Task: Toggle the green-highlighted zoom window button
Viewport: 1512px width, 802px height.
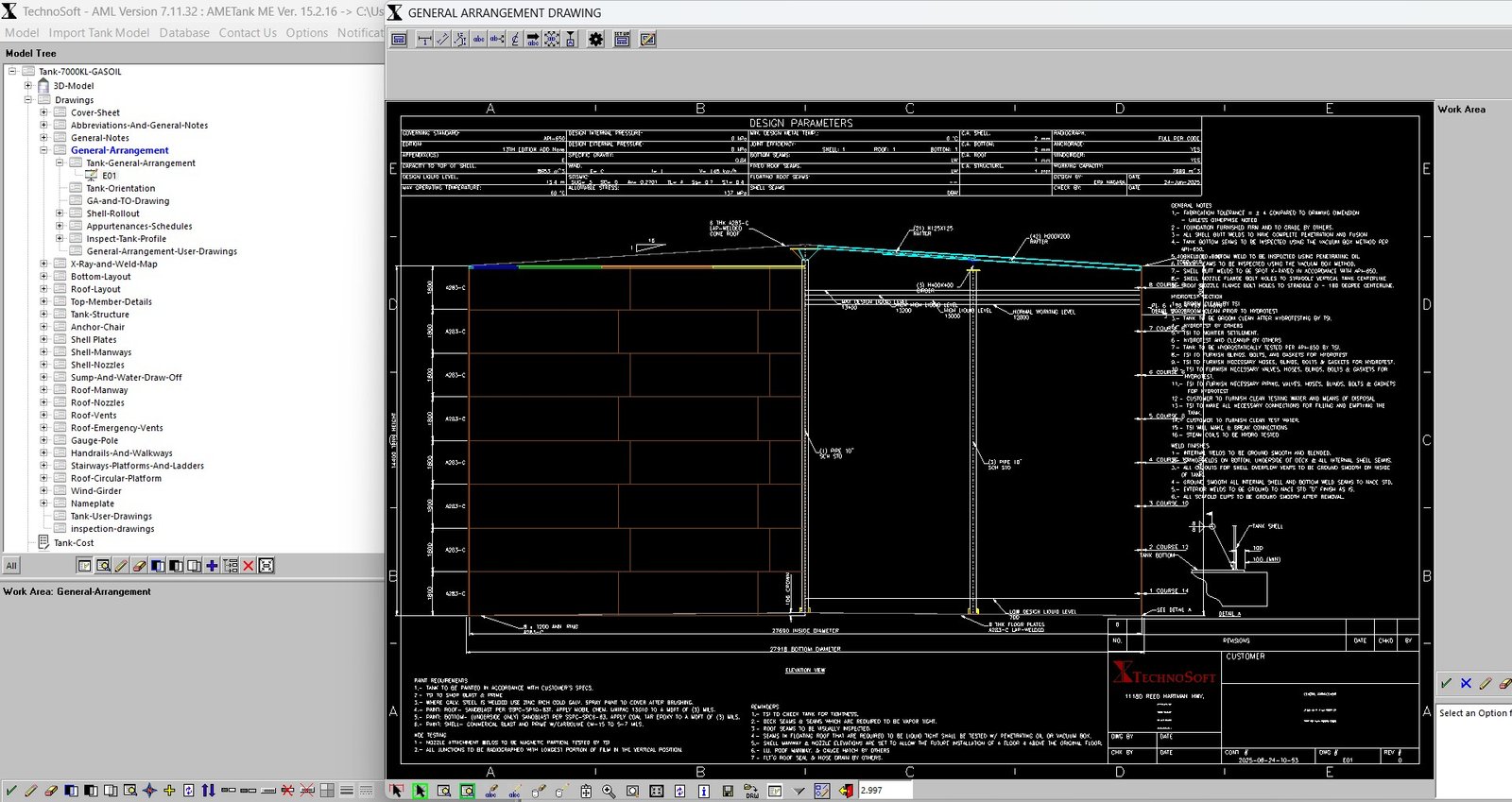Action: 467,791
